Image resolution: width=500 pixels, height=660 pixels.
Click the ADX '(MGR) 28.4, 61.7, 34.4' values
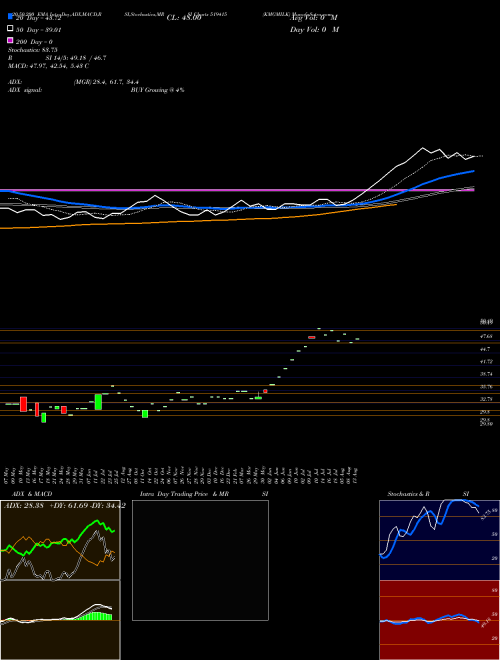coord(106,82)
